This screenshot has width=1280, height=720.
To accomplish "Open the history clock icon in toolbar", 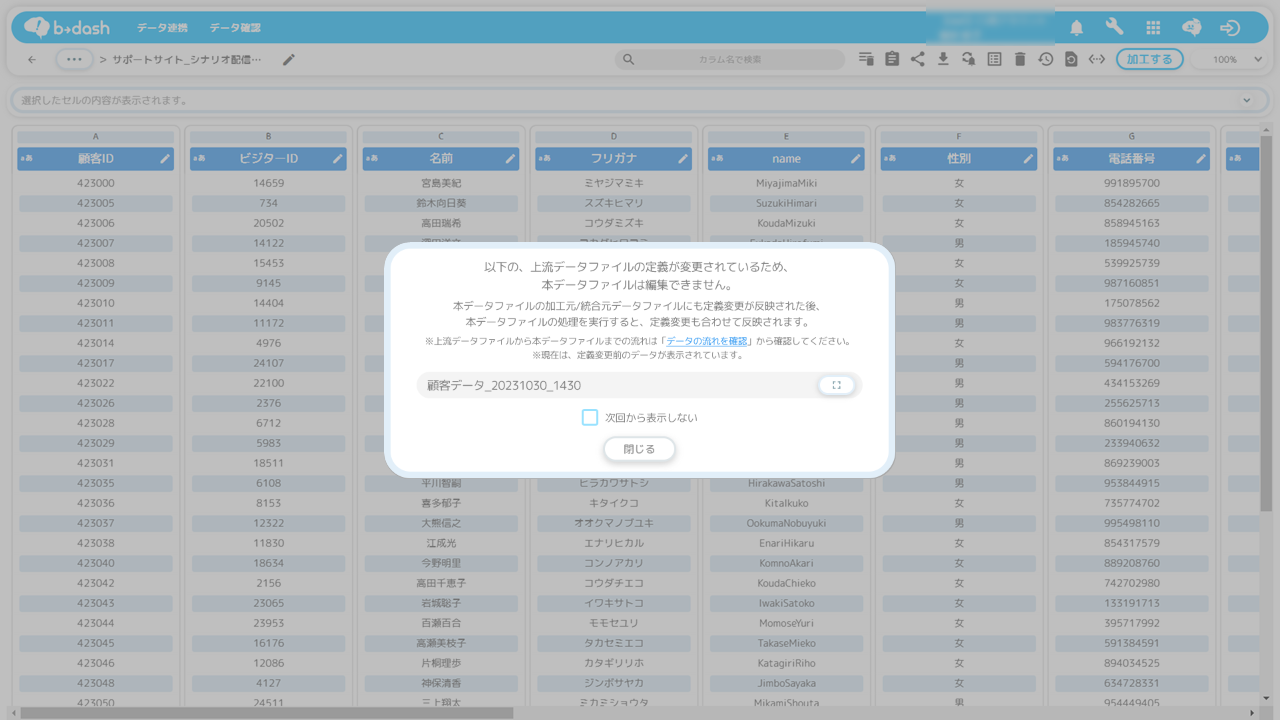I will [x=1045, y=59].
